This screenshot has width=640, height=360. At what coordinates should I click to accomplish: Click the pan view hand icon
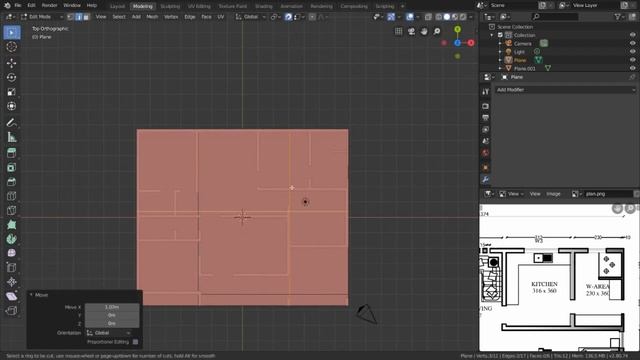pos(424,31)
